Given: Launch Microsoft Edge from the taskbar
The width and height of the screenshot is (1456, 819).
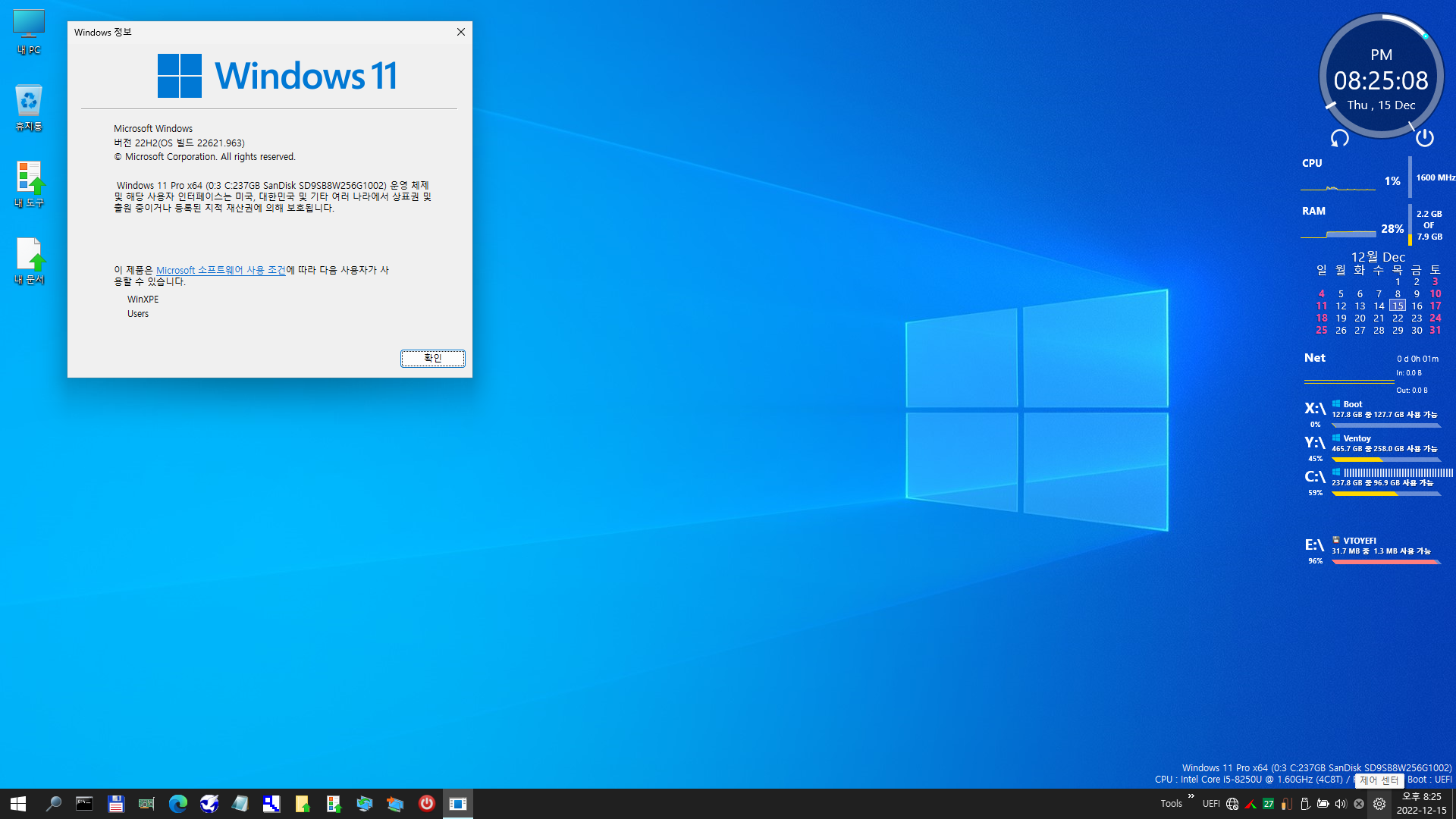Looking at the screenshot, I should pos(177,804).
